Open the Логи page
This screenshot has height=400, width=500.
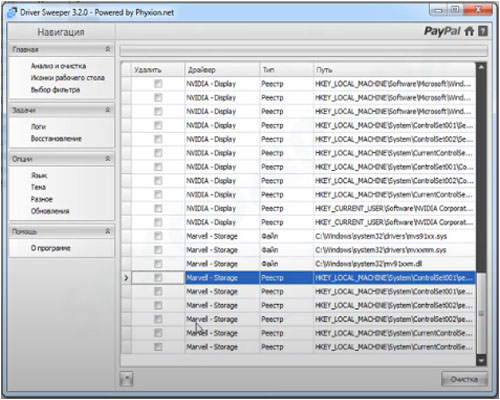(x=38, y=127)
